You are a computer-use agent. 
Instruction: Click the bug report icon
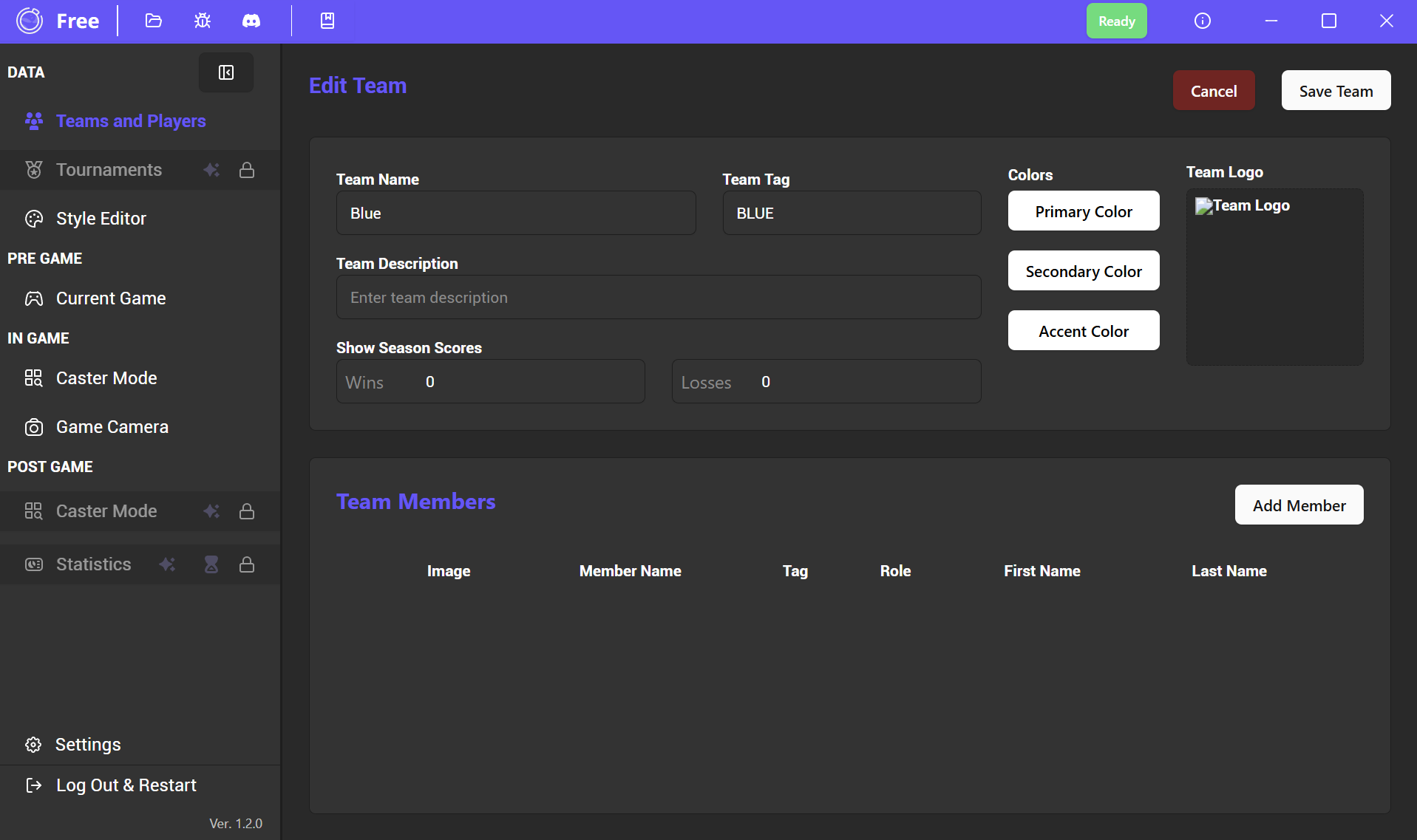pos(203,21)
